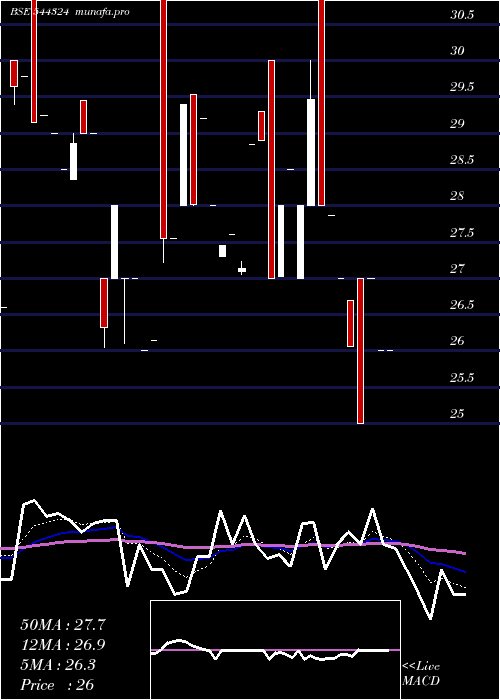Click the BSE 544324 ticker label
Viewport: 500px width, 700px height.
39,12
